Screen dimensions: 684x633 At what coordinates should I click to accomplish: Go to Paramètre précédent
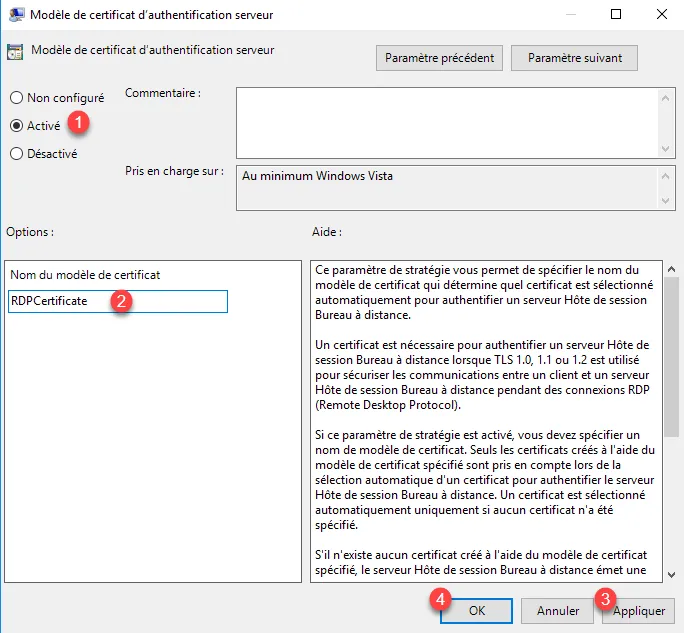pos(440,58)
